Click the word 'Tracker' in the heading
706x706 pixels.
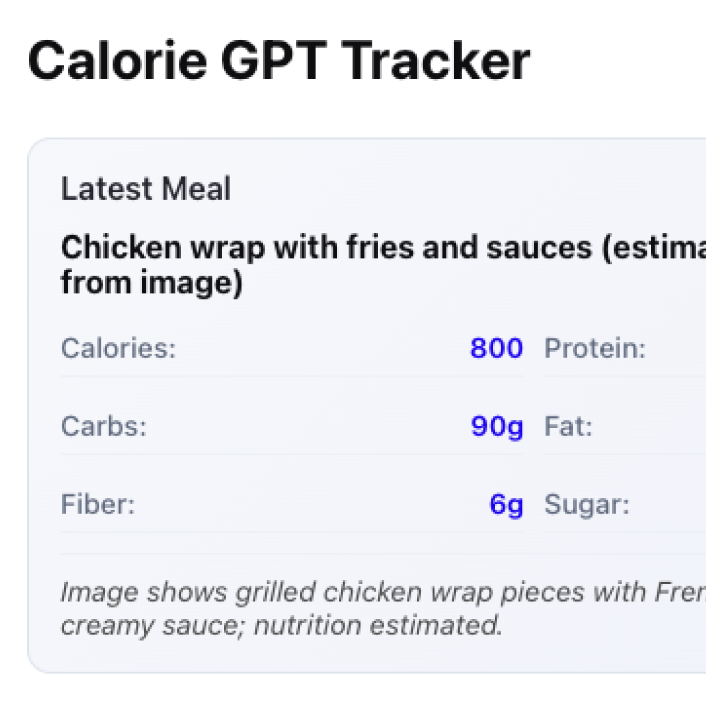coord(436,60)
